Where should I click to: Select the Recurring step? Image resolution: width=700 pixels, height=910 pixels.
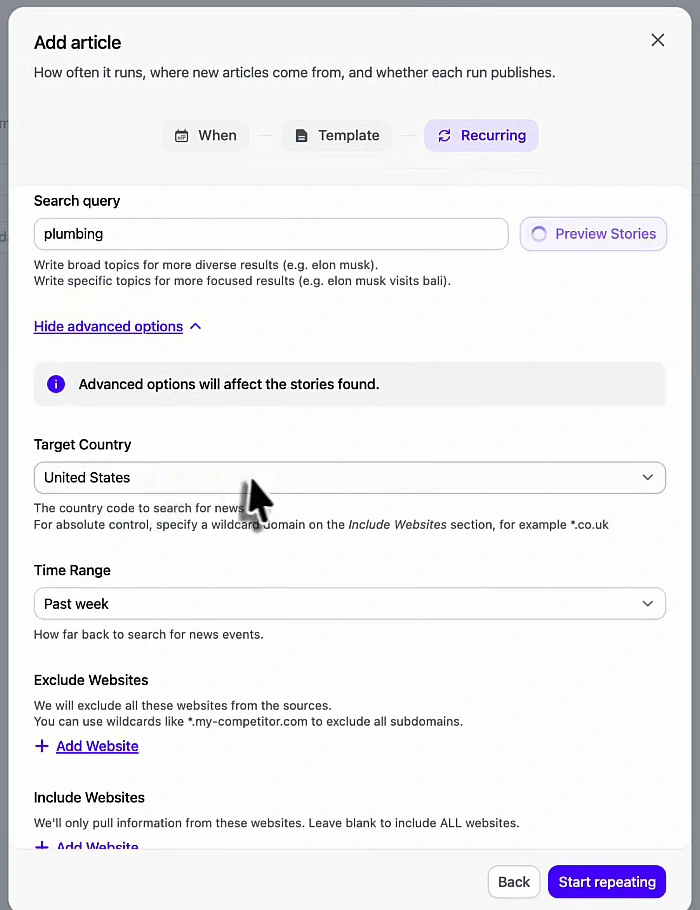coord(481,135)
